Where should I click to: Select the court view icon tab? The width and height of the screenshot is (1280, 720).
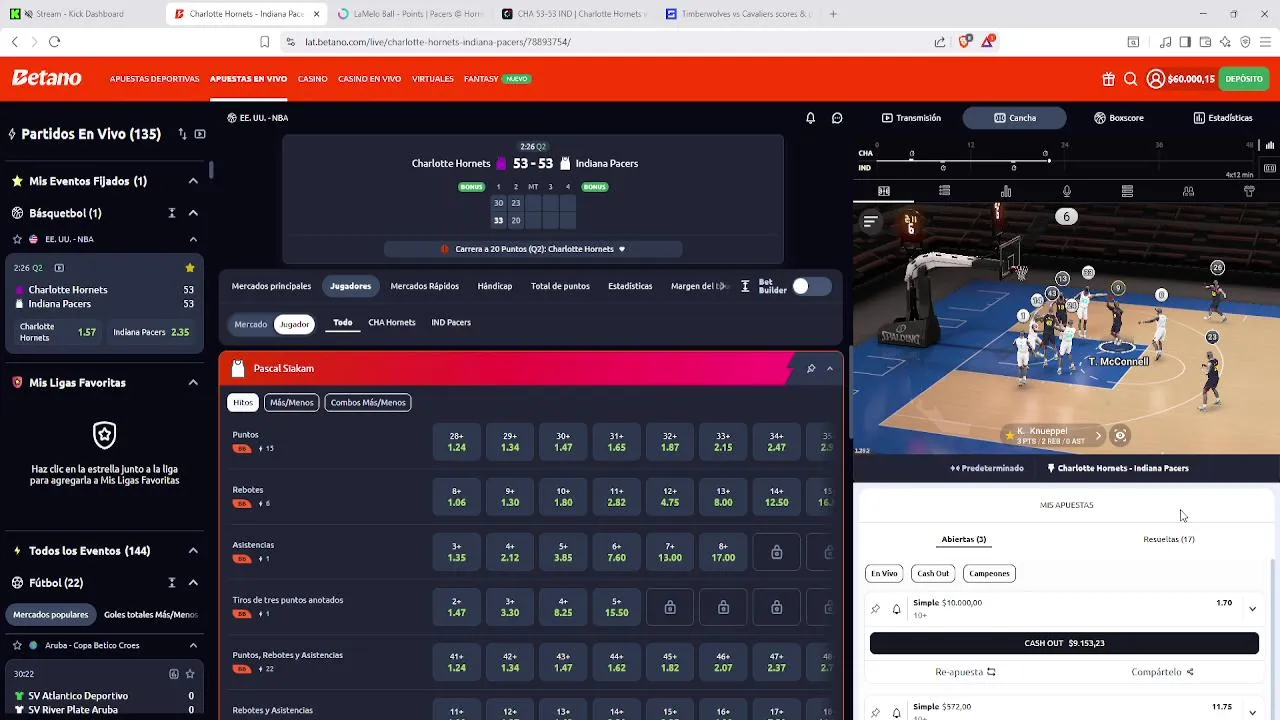pyautogui.click(x=884, y=191)
